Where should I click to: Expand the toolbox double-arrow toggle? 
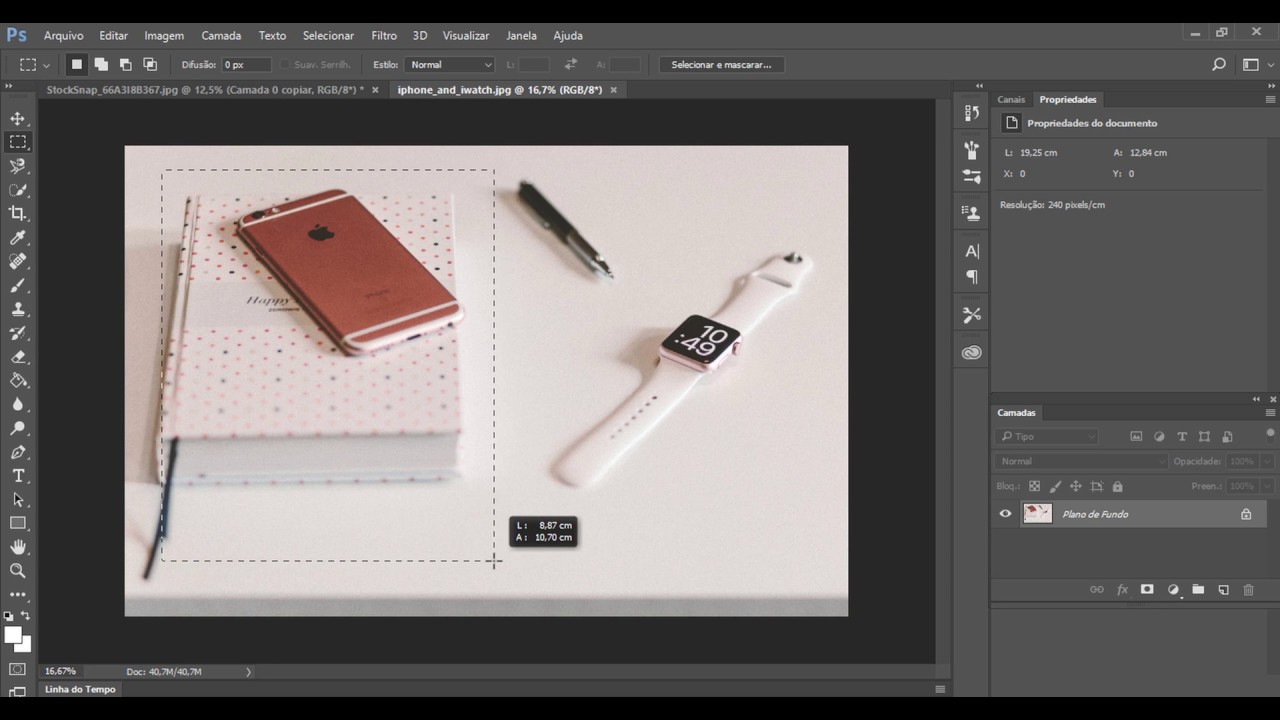[9, 86]
